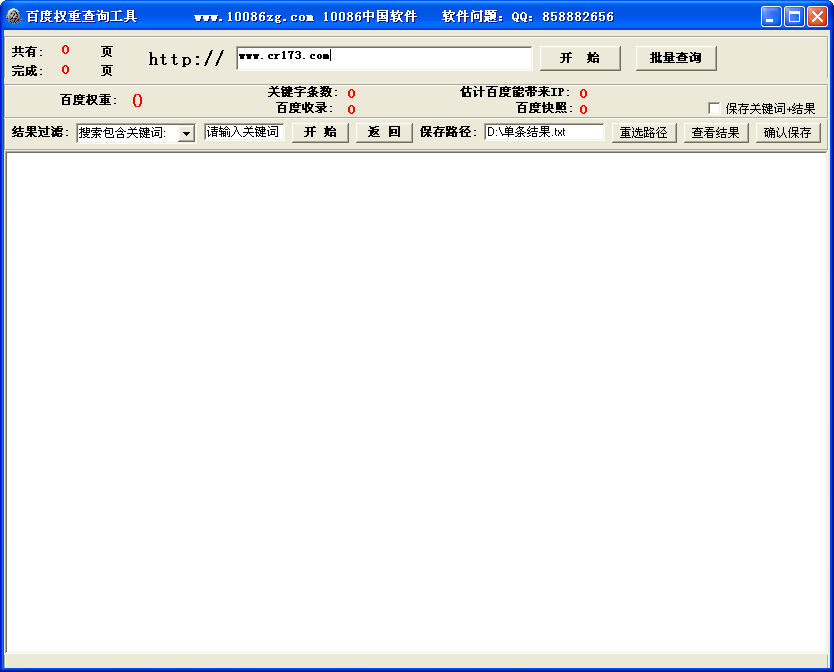
Task: Open results with 查看结果 button
Action: click(x=716, y=132)
